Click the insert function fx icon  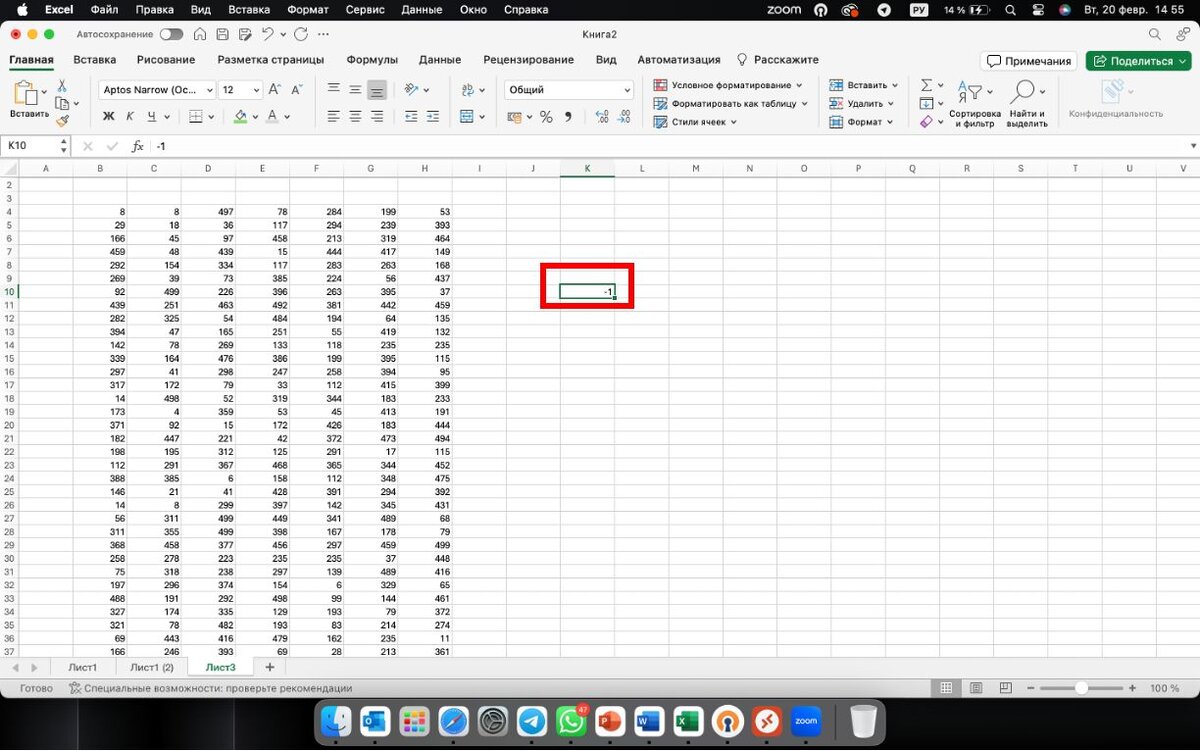(x=138, y=146)
